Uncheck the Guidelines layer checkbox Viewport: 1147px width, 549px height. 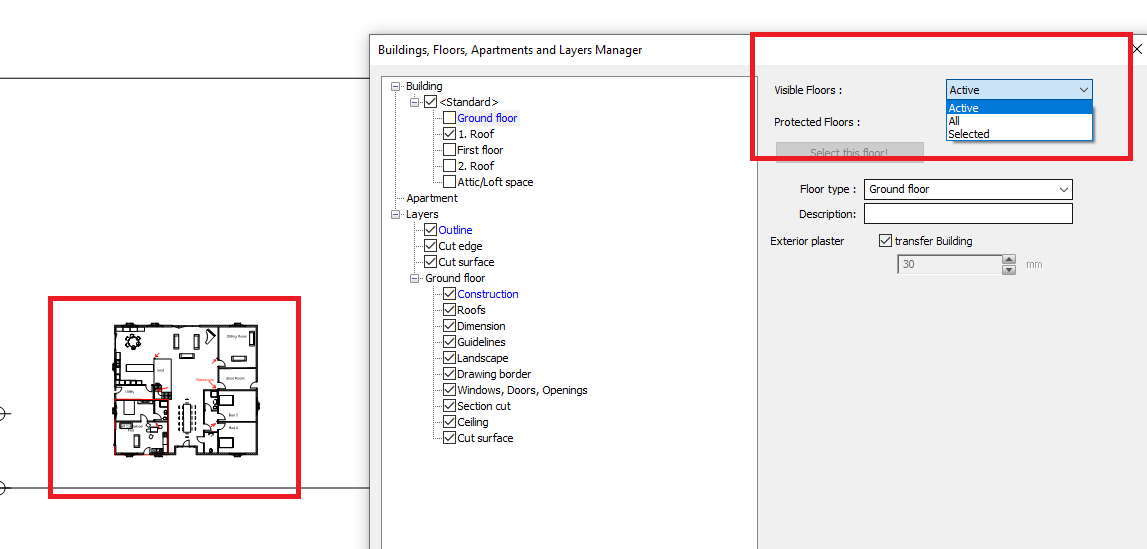coord(449,343)
